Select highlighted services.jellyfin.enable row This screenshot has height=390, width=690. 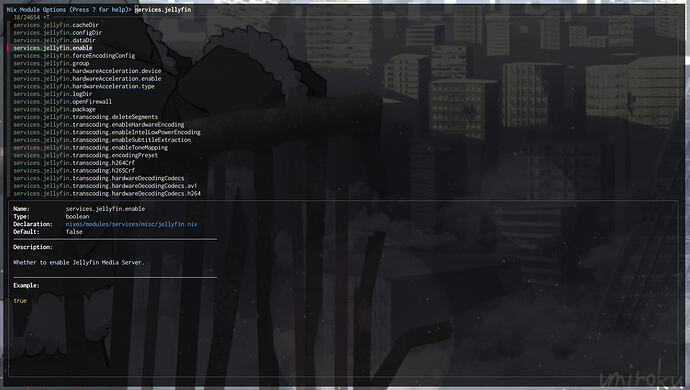pyautogui.click(x=53, y=48)
